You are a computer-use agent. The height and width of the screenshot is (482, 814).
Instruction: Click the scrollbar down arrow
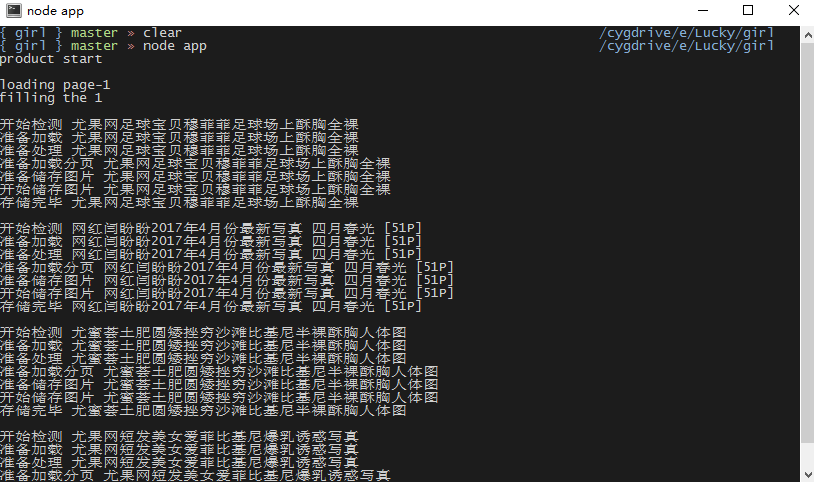click(x=807, y=474)
